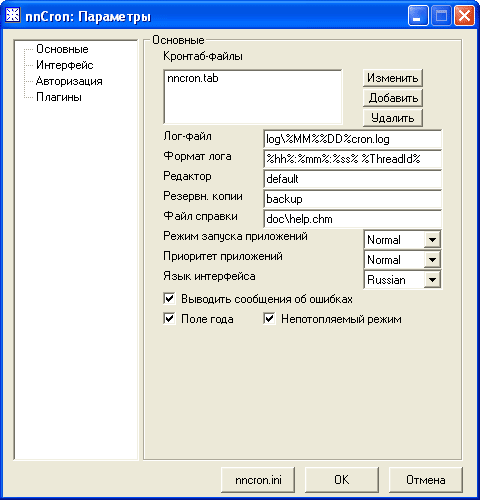
Task: Confirm settings with the OK button
Action: click(x=342, y=480)
